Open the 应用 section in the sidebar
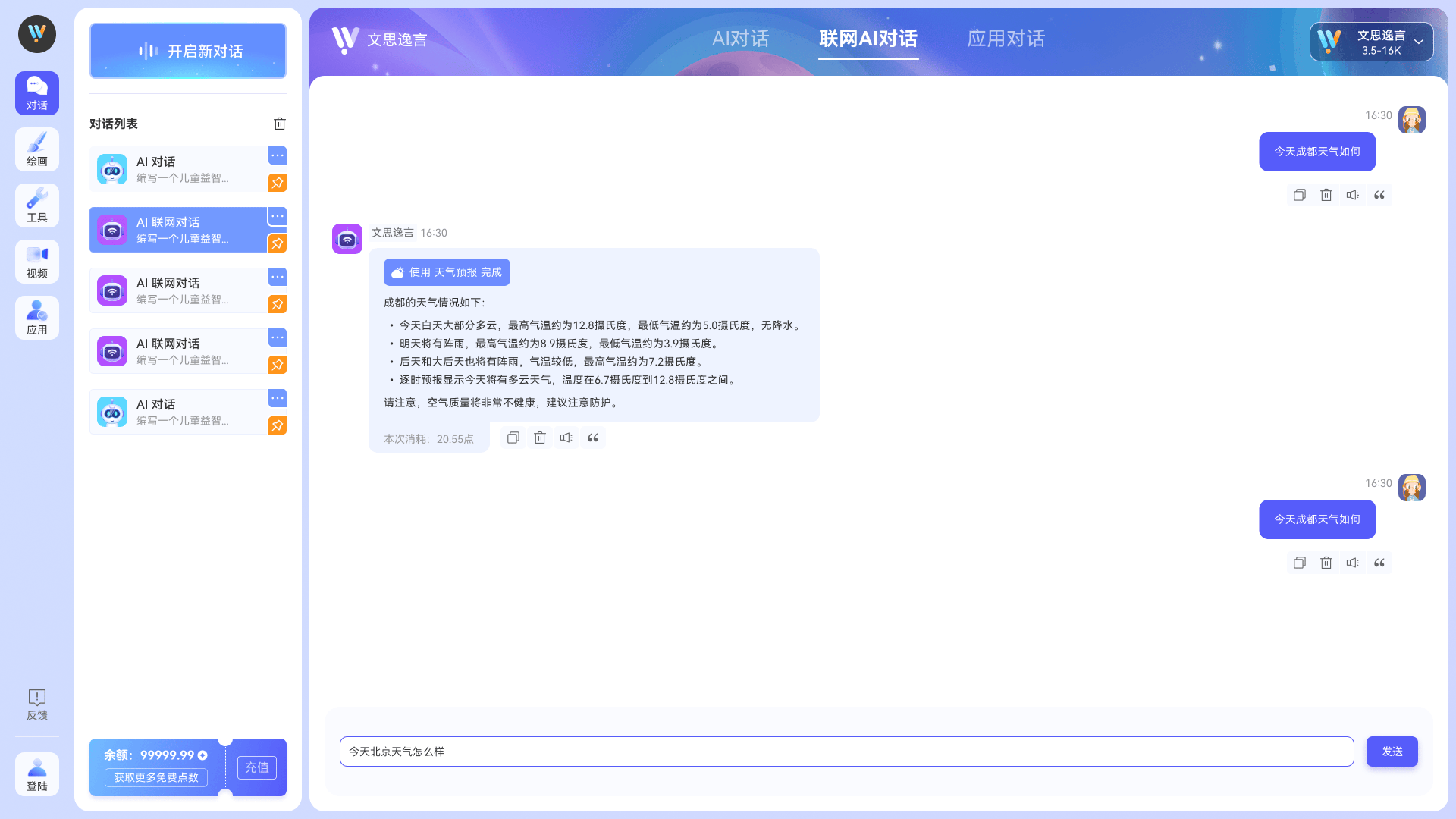 tap(37, 317)
